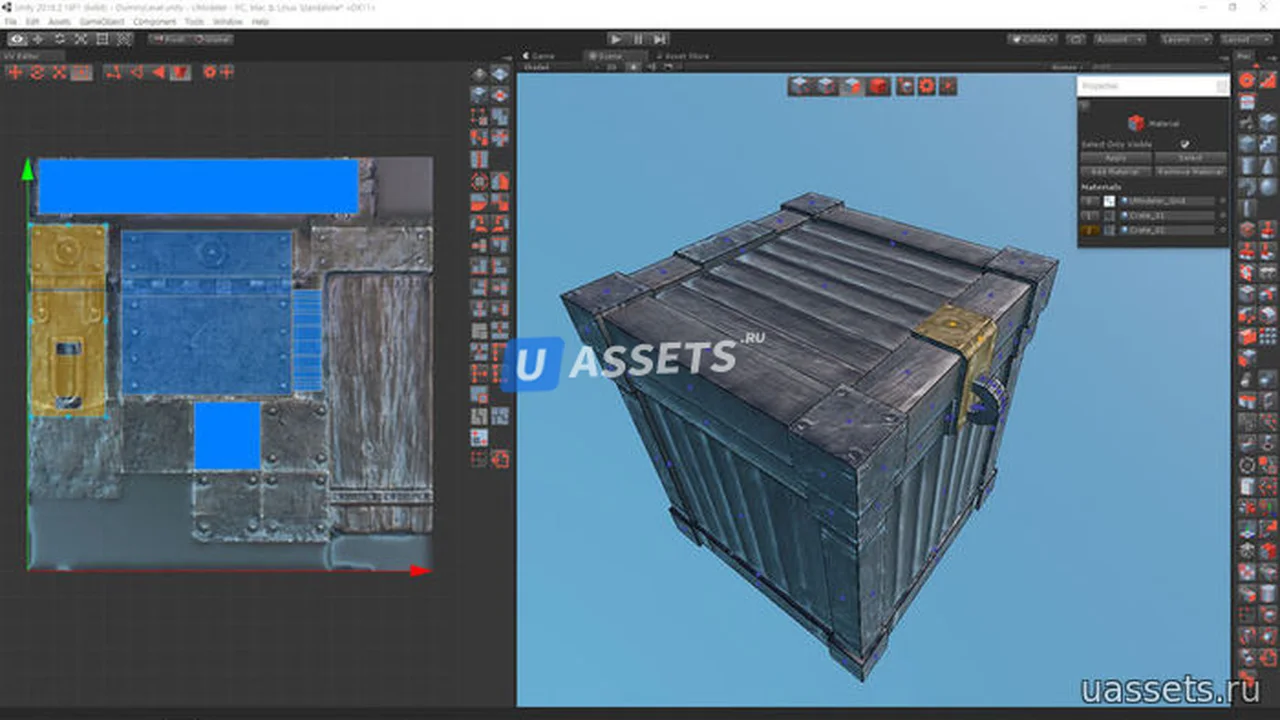Viewport: 1280px width, 720px height.
Task: Select the solid red cube mode icon in scene
Action: (877, 86)
